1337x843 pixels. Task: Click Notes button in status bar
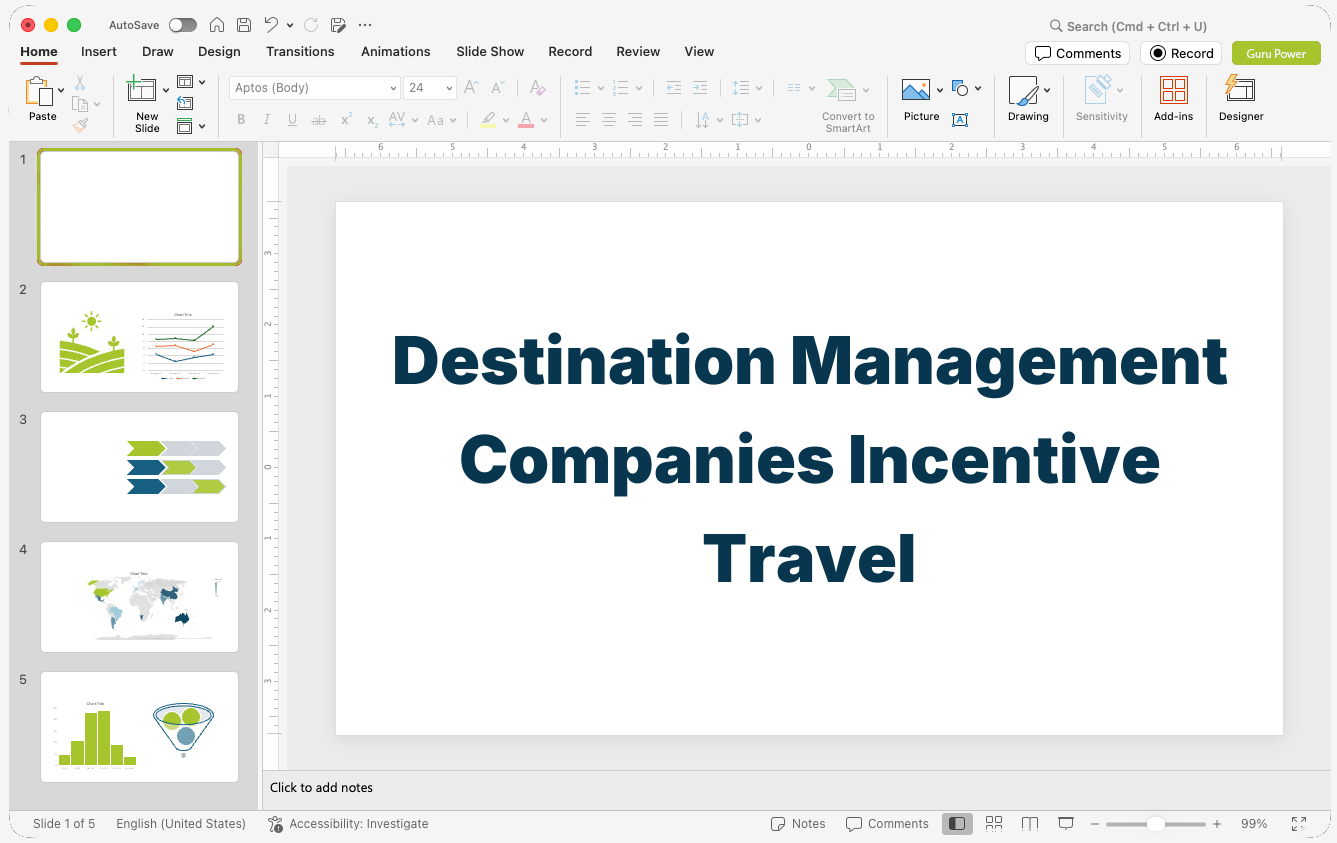tap(798, 824)
